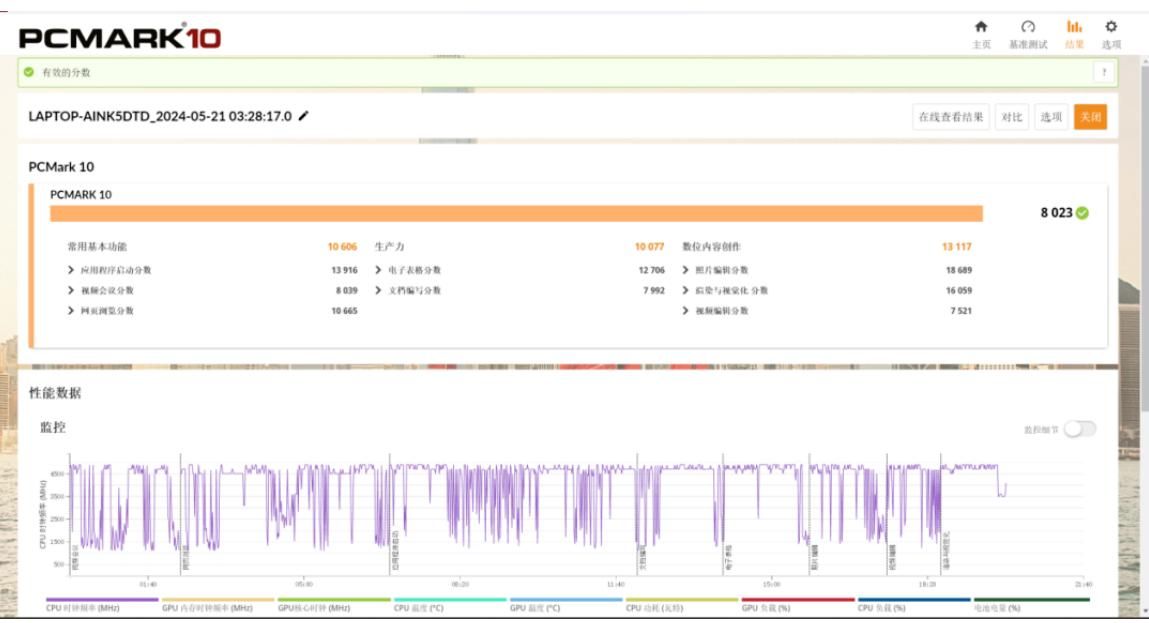This screenshot has width=1149, height=623.
Task: Click the 数位内容创作 heading
Action: (x=712, y=246)
